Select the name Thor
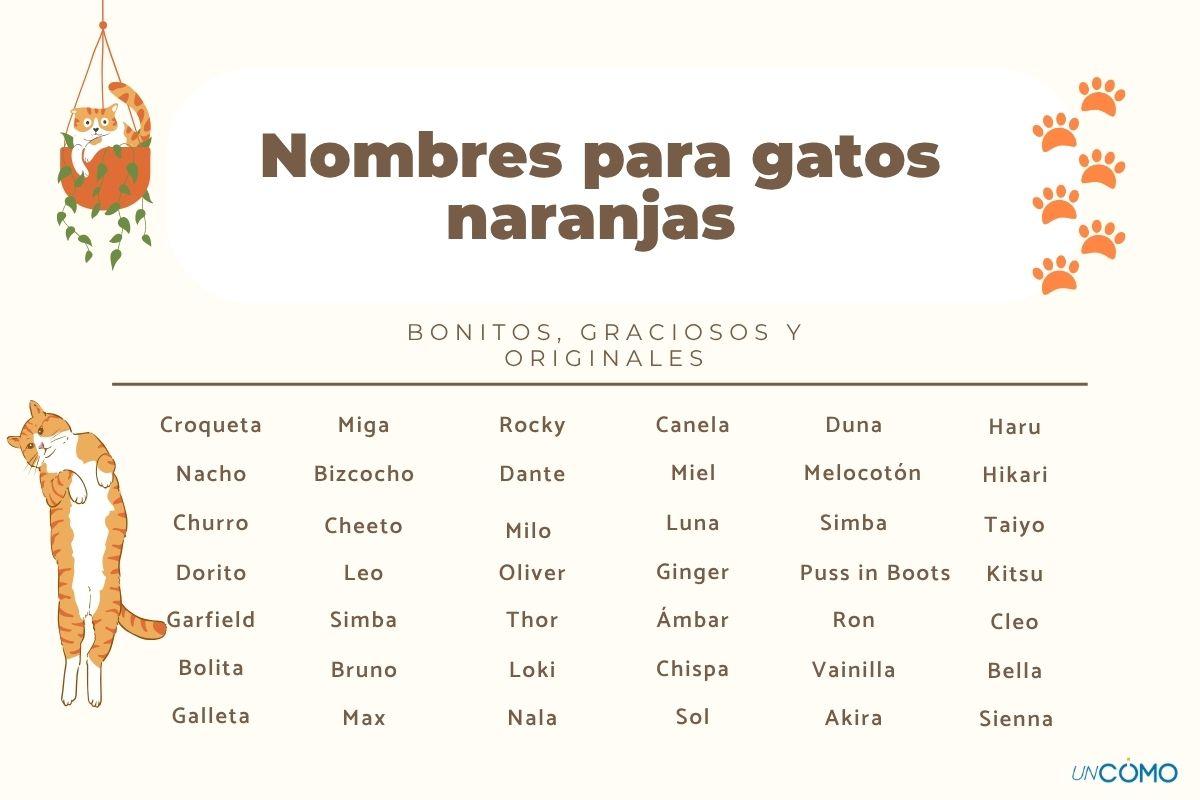1200x800 pixels. pos(532,620)
